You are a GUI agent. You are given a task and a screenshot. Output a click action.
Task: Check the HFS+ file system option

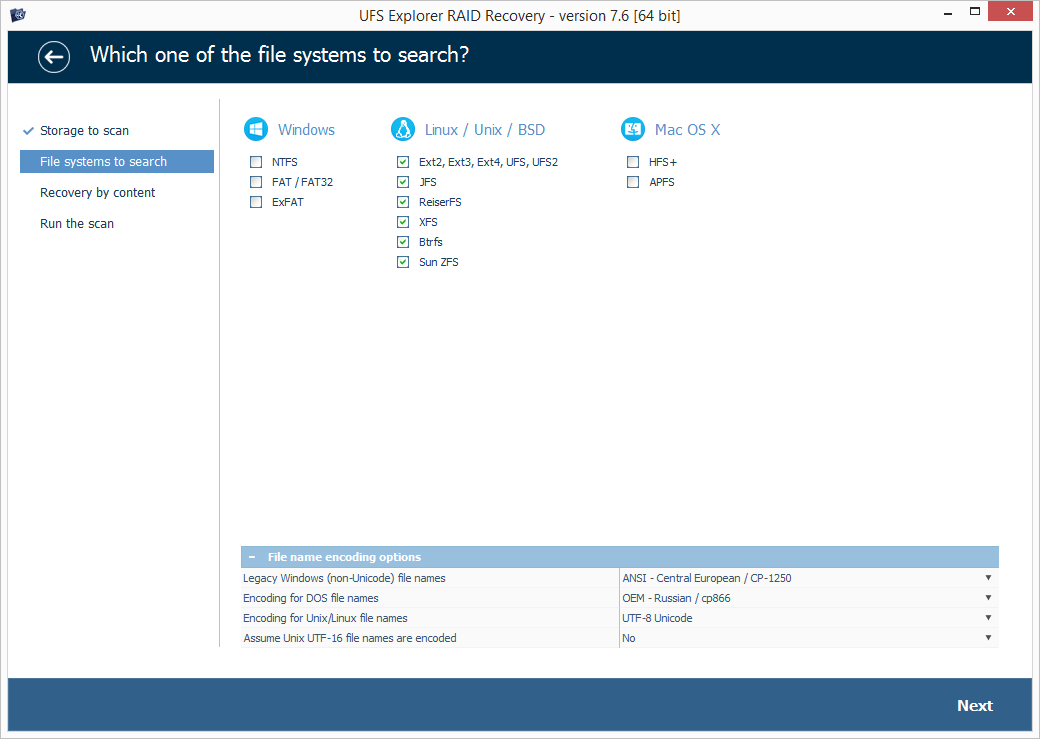(x=633, y=162)
